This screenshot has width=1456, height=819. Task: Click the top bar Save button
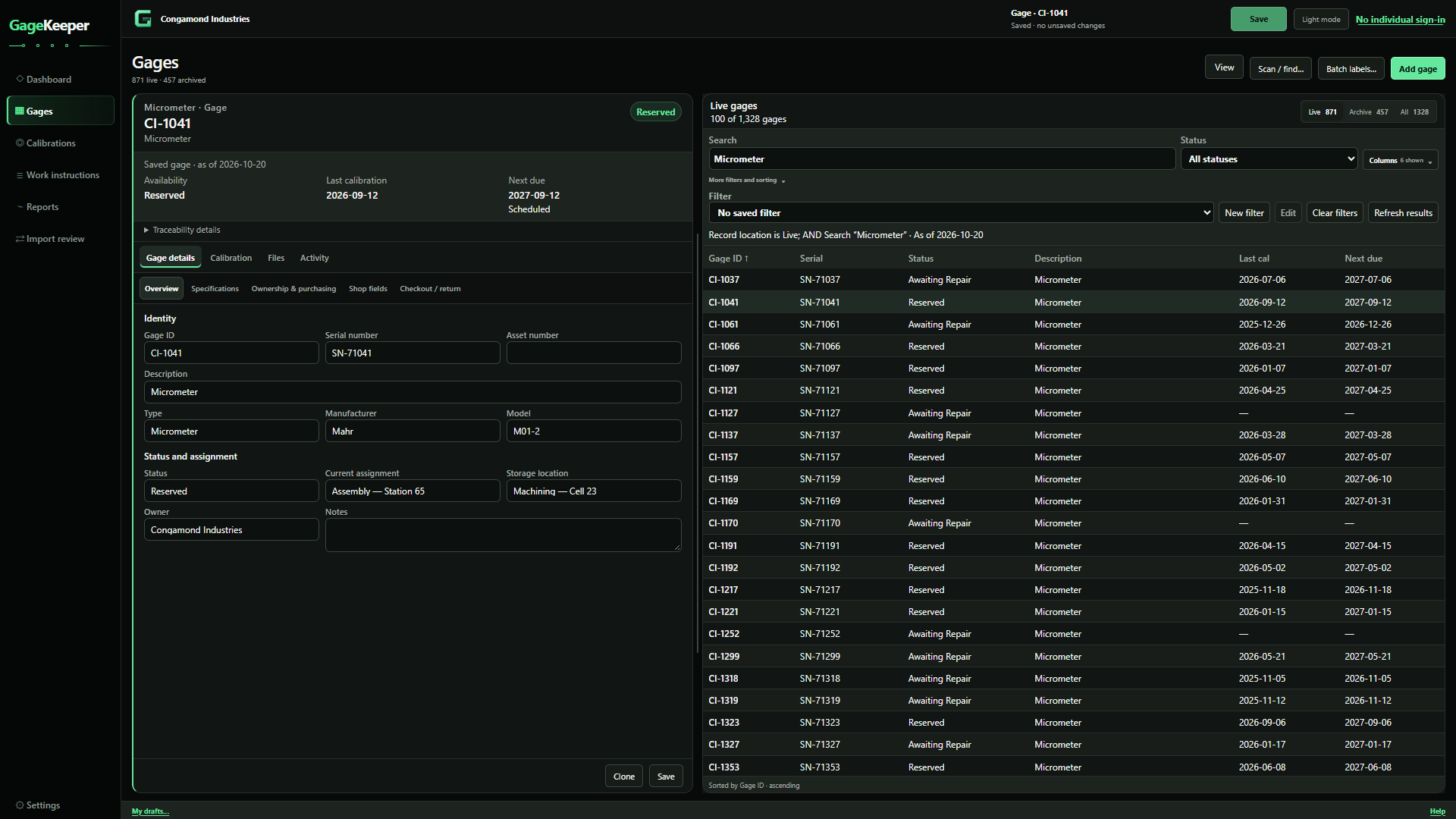click(x=1258, y=19)
